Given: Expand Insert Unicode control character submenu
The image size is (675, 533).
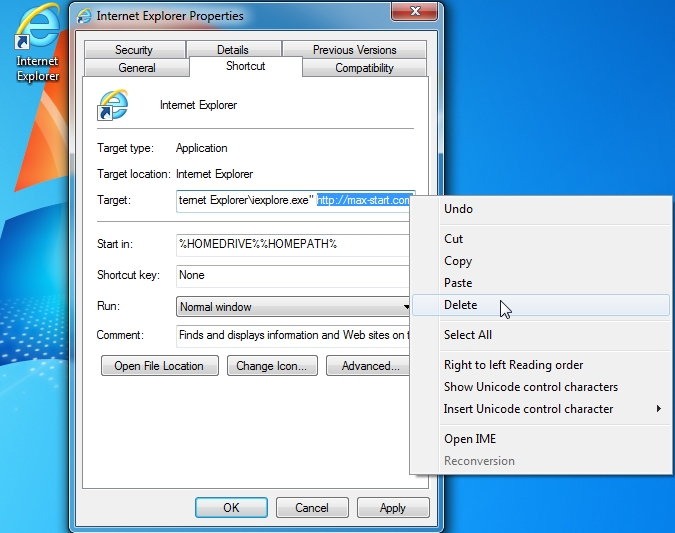Looking at the screenshot, I should (541, 409).
